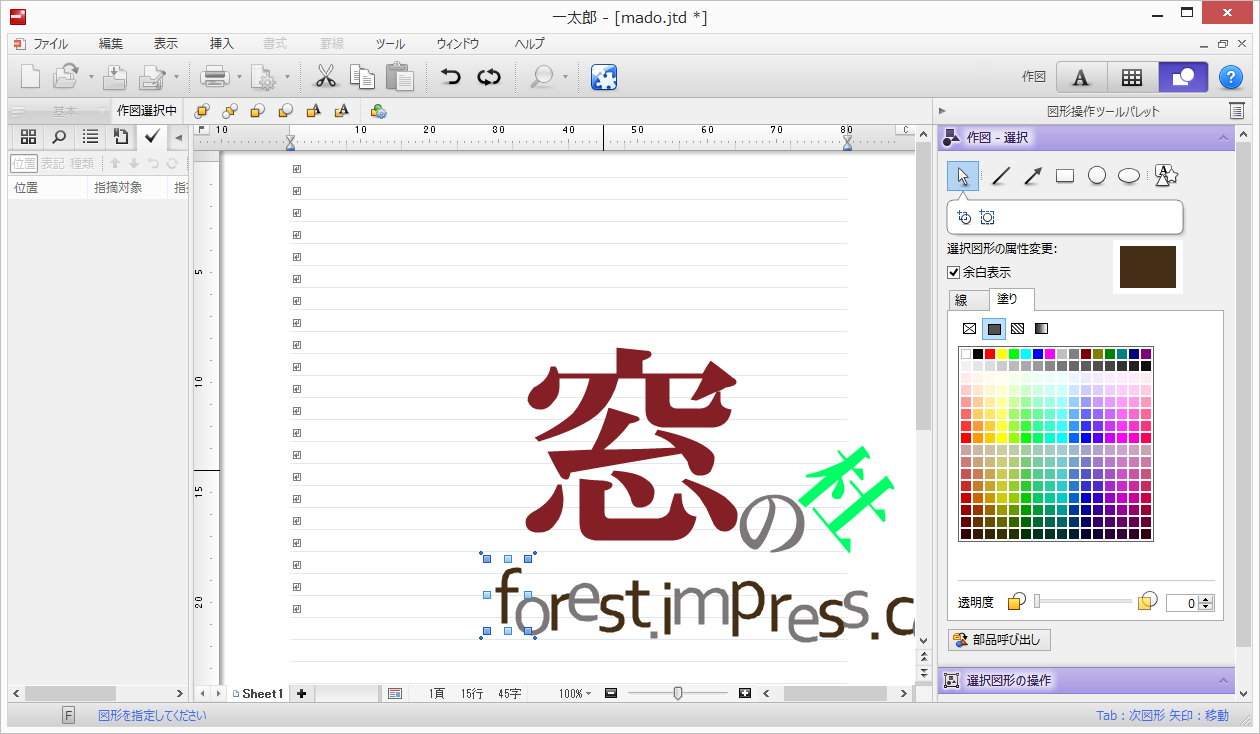1260x734 pixels.
Task: Click the Cut scissors icon
Action: (x=327, y=77)
